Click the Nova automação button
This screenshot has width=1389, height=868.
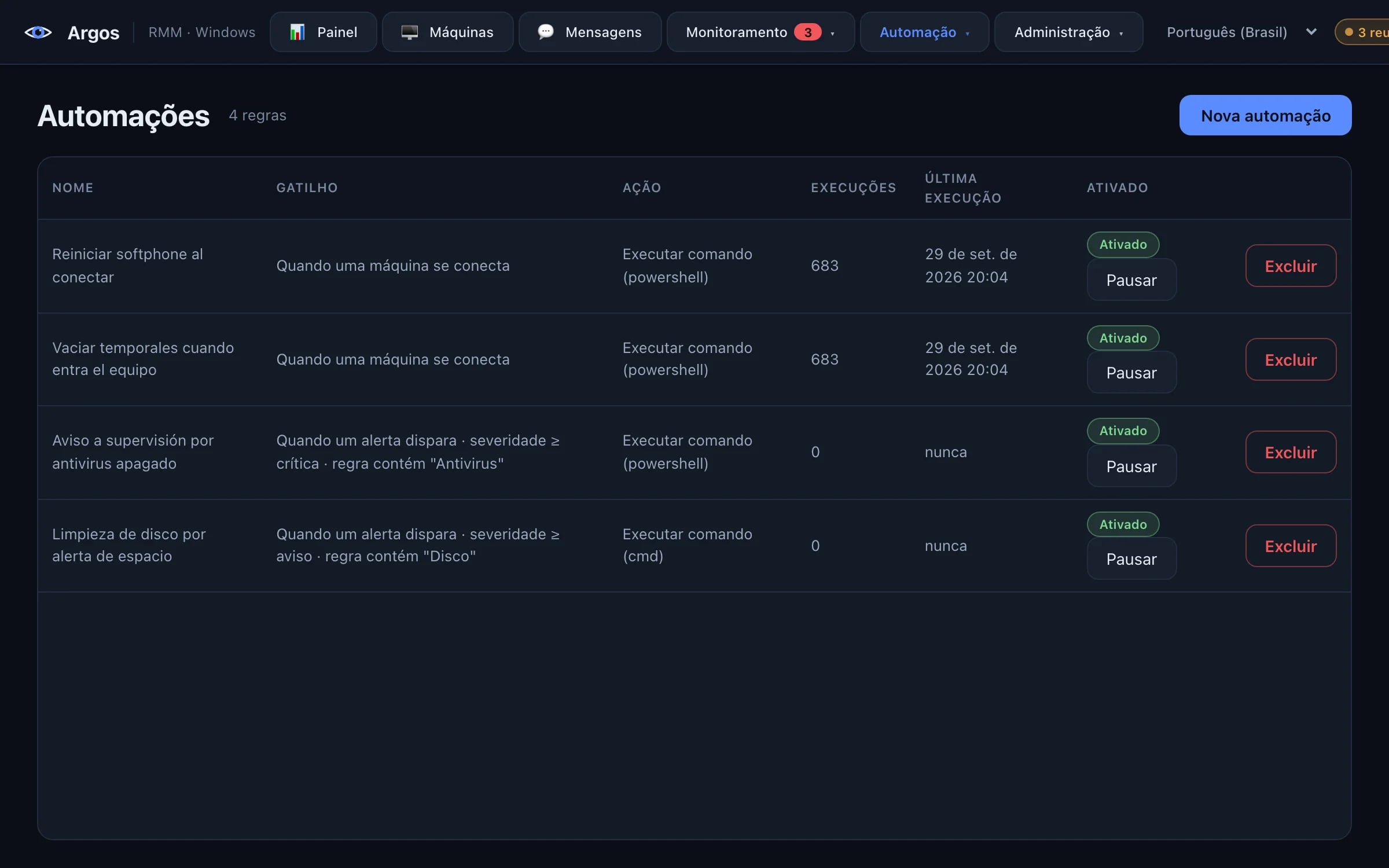pos(1265,115)
